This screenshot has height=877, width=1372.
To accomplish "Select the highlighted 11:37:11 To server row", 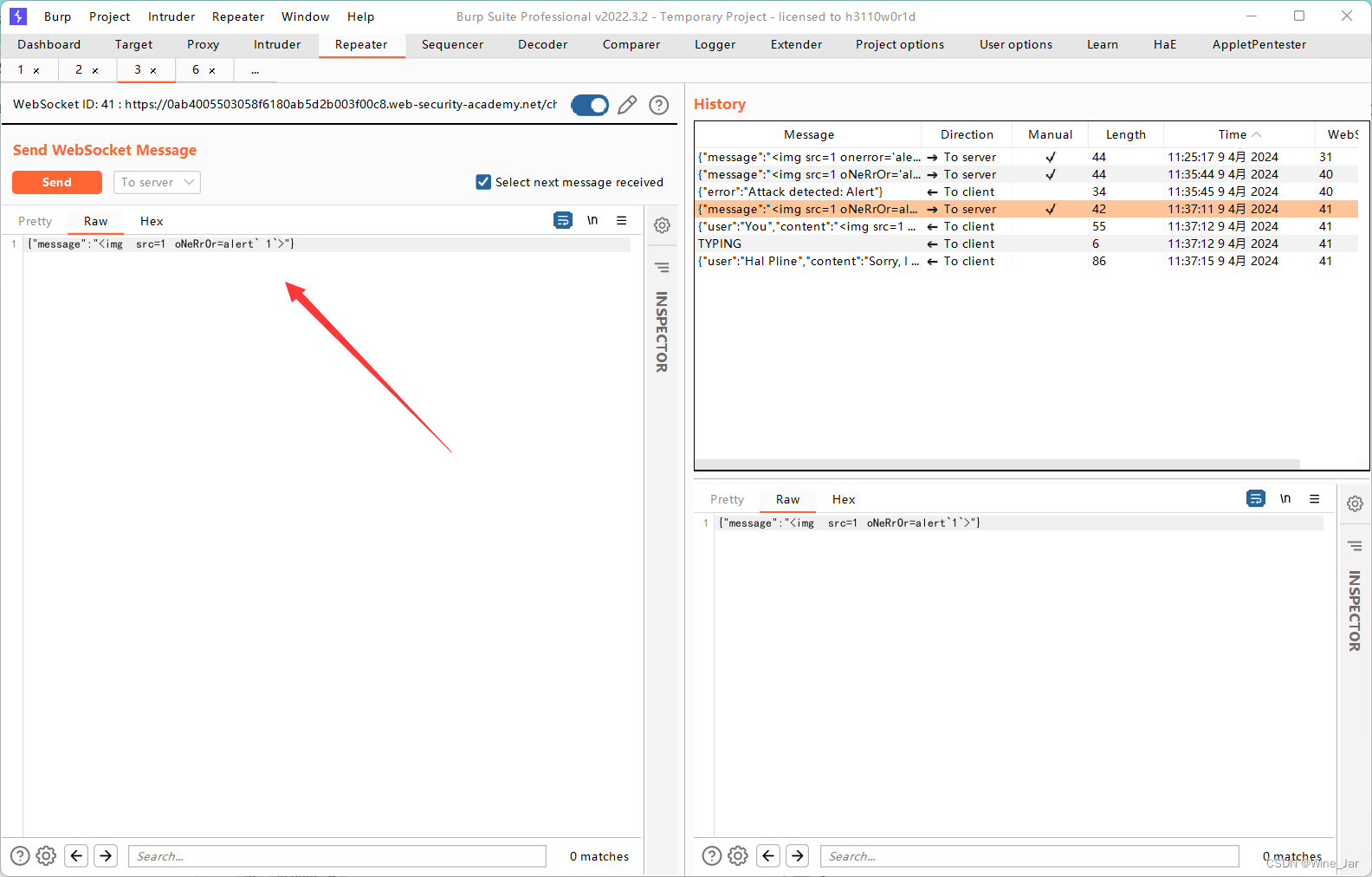I will pos(1027,209).
